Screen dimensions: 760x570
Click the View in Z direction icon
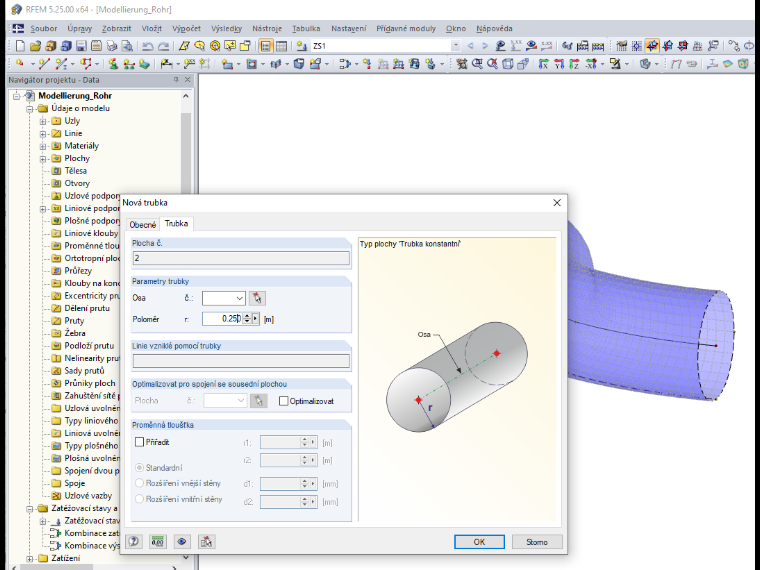(574, 63)
